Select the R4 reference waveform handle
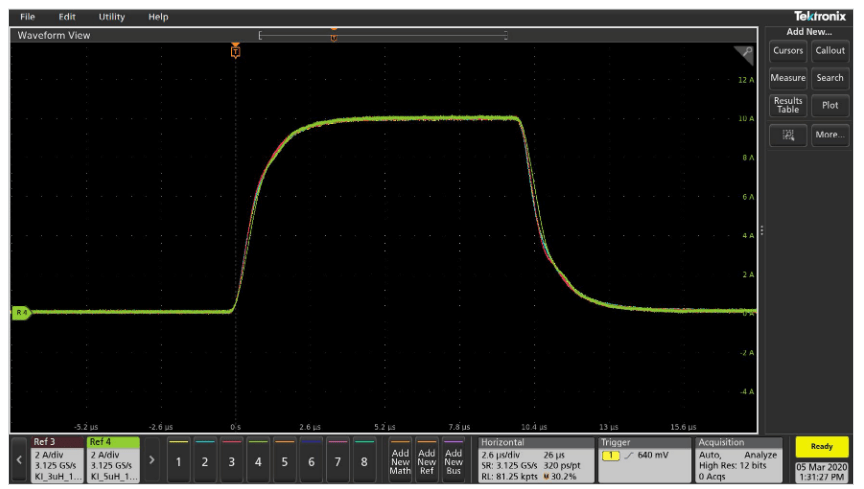 pos(21,313)
